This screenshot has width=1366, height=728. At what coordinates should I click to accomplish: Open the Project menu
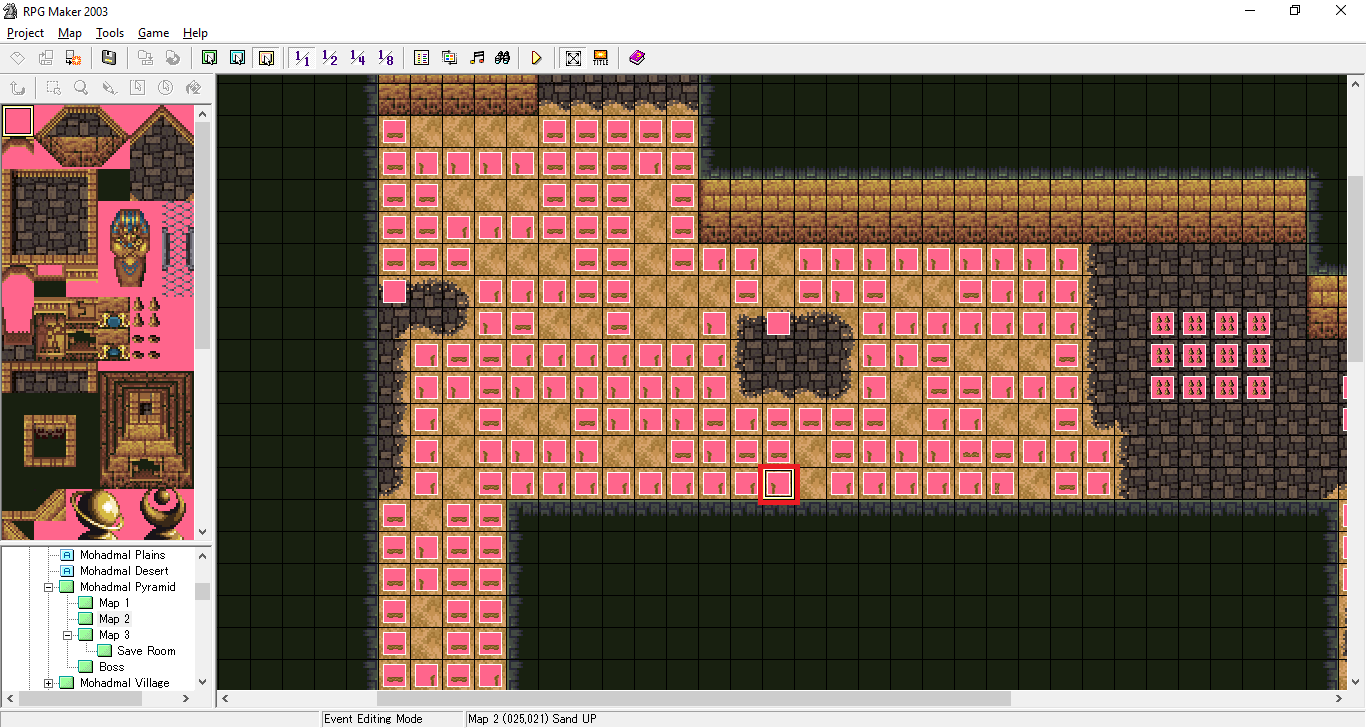26,33
